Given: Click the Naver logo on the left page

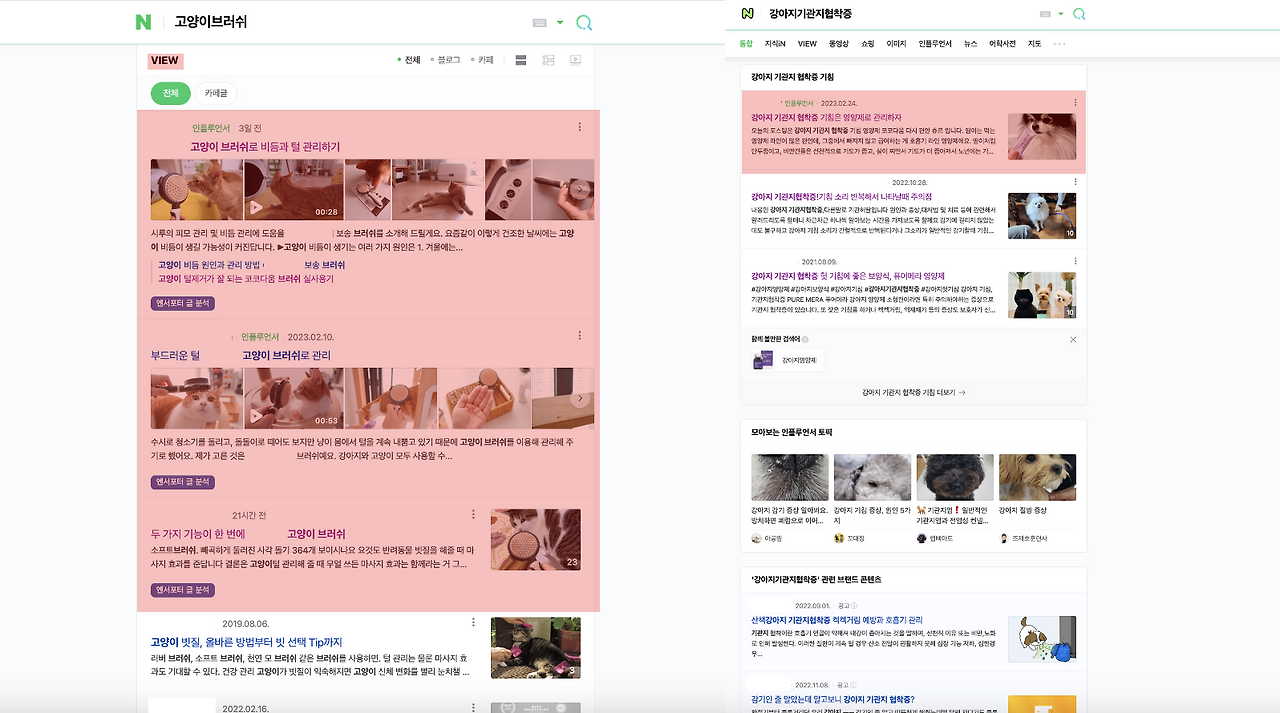Looking at the screenshot, I should point(143,20).
